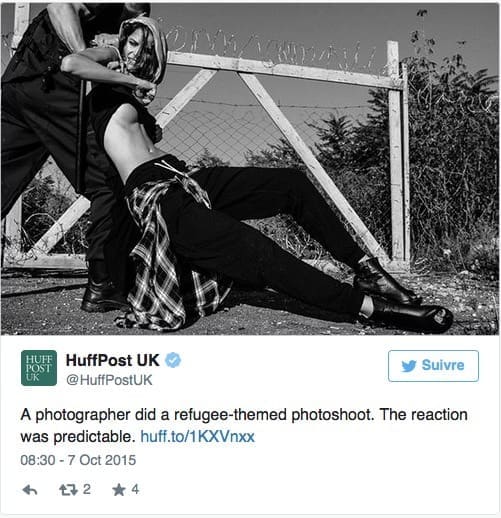Click the word Suivre on follow button
This screenshot has width=501, height=518.
tap(443, 365)
